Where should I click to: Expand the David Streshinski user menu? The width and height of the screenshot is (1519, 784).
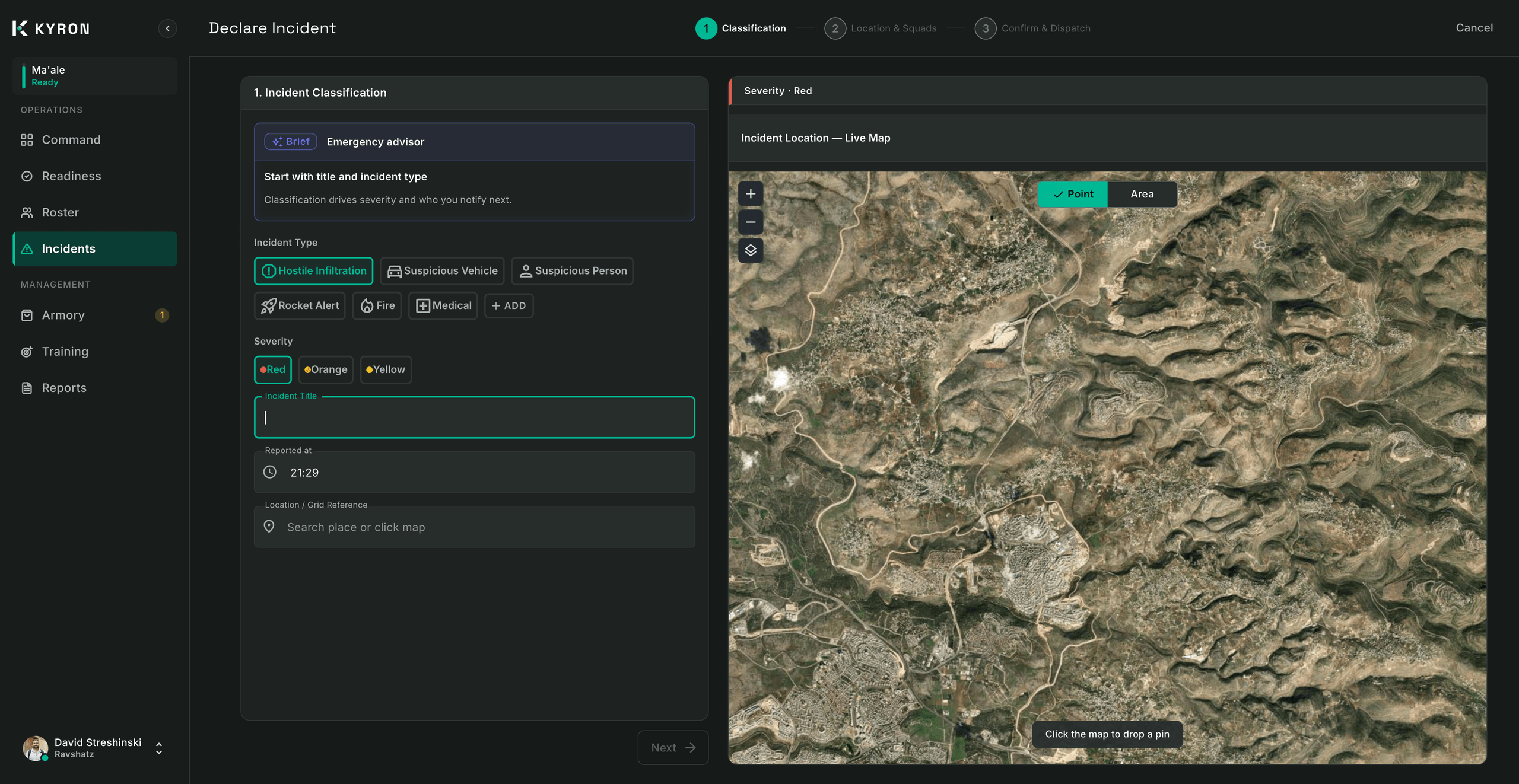159,748
